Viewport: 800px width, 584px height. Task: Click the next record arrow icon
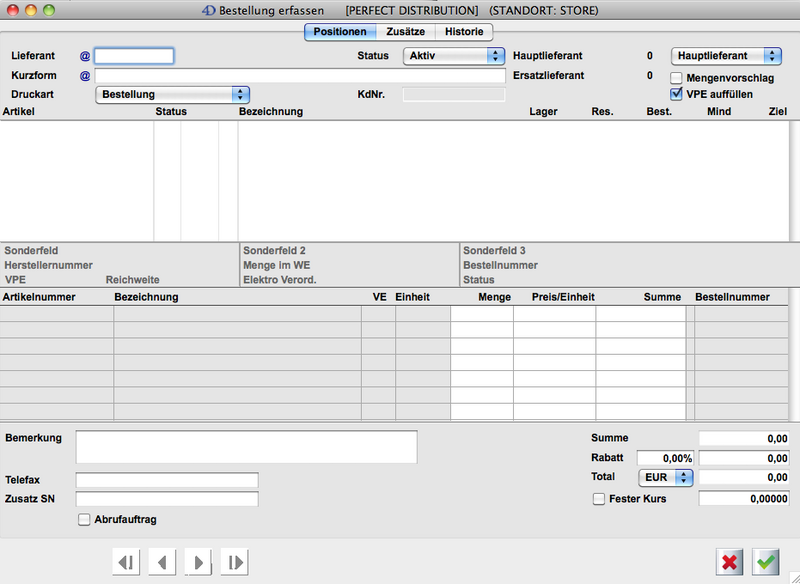pos(198,562)
